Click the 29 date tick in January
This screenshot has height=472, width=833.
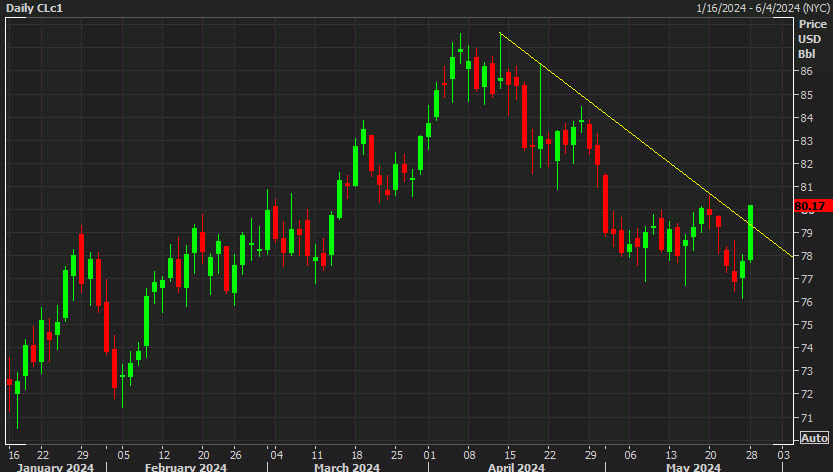(x=82, y=455)
